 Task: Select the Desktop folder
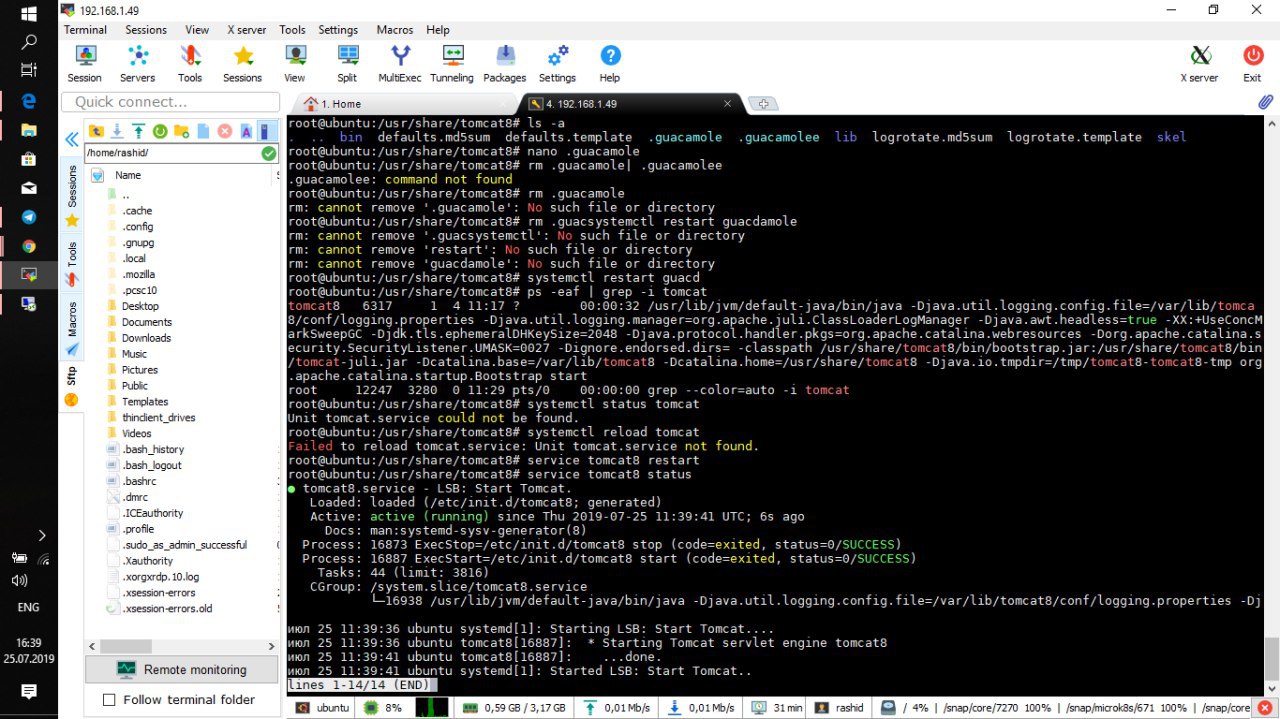[x=140, y=306]
